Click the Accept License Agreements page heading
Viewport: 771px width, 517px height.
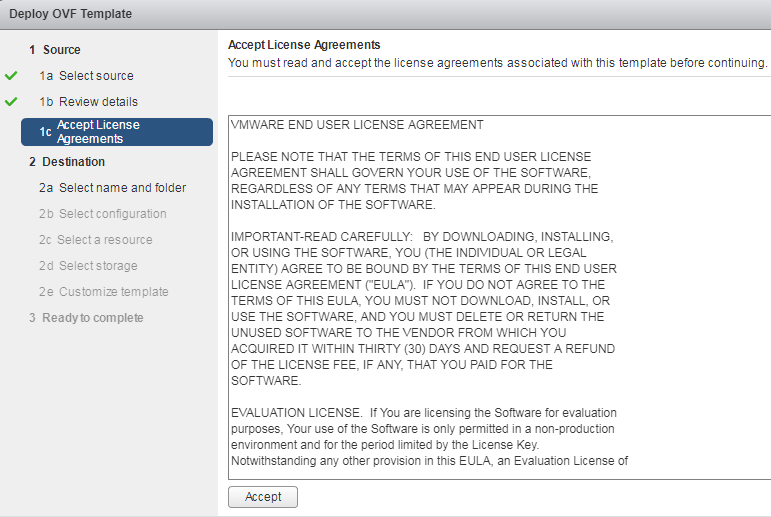tap(304, 45)
